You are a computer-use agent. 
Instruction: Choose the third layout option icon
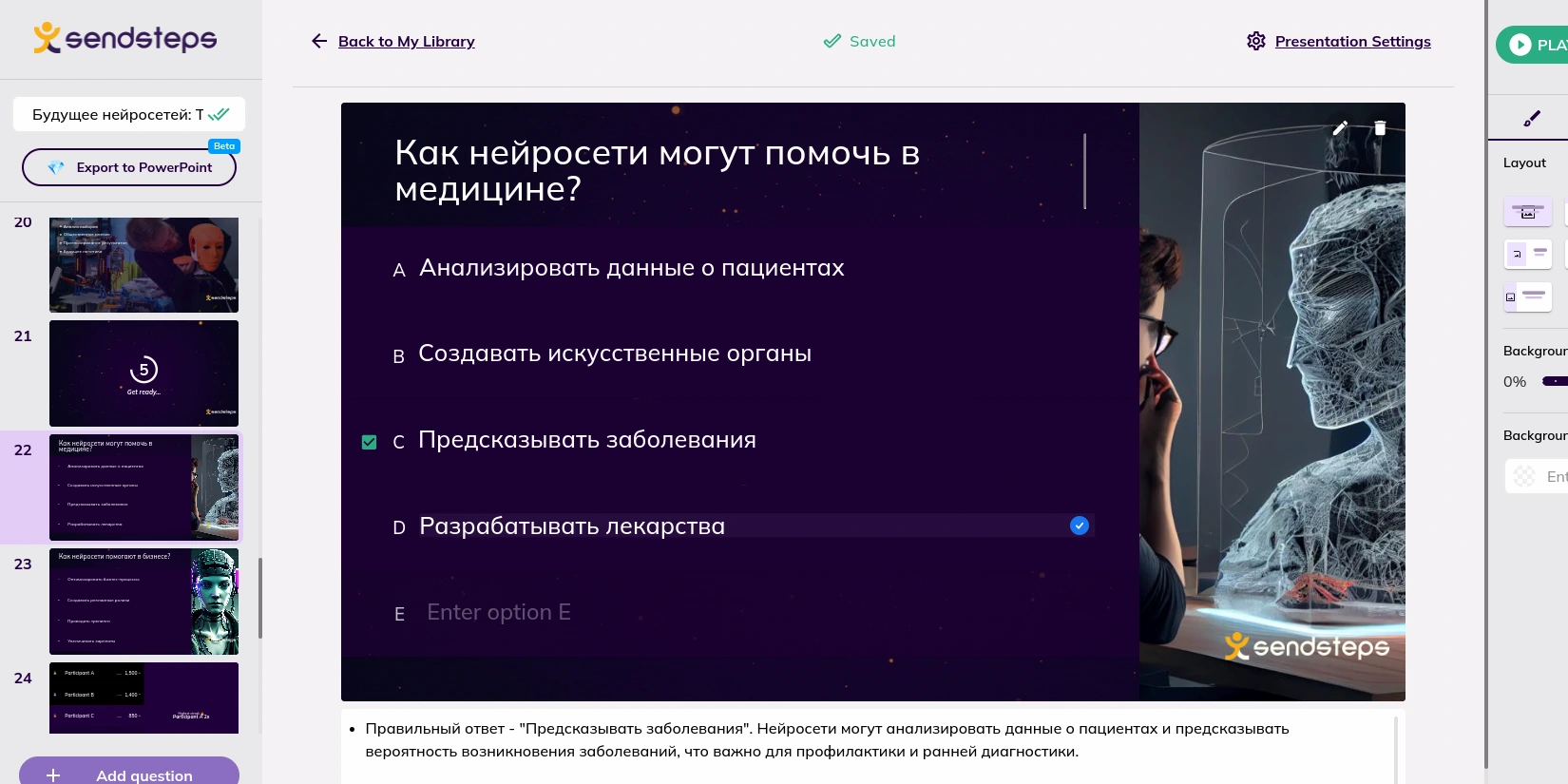coord(1527,296)
